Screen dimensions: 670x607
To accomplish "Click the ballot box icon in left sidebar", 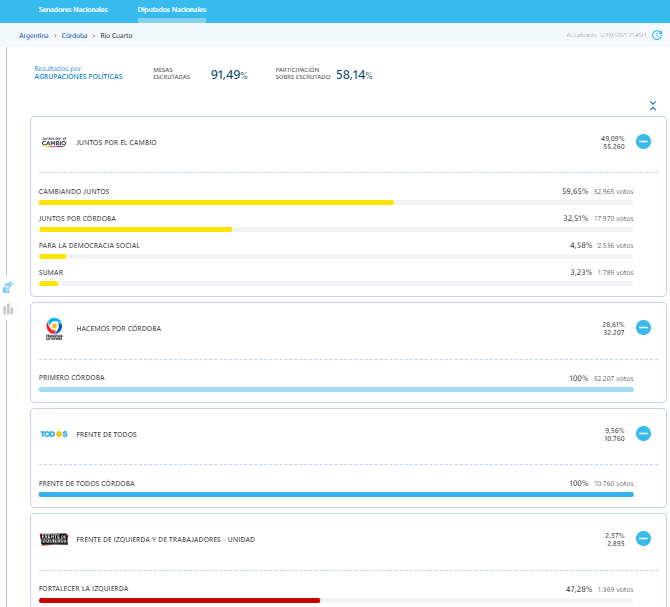I will click(x=8, y=287).
